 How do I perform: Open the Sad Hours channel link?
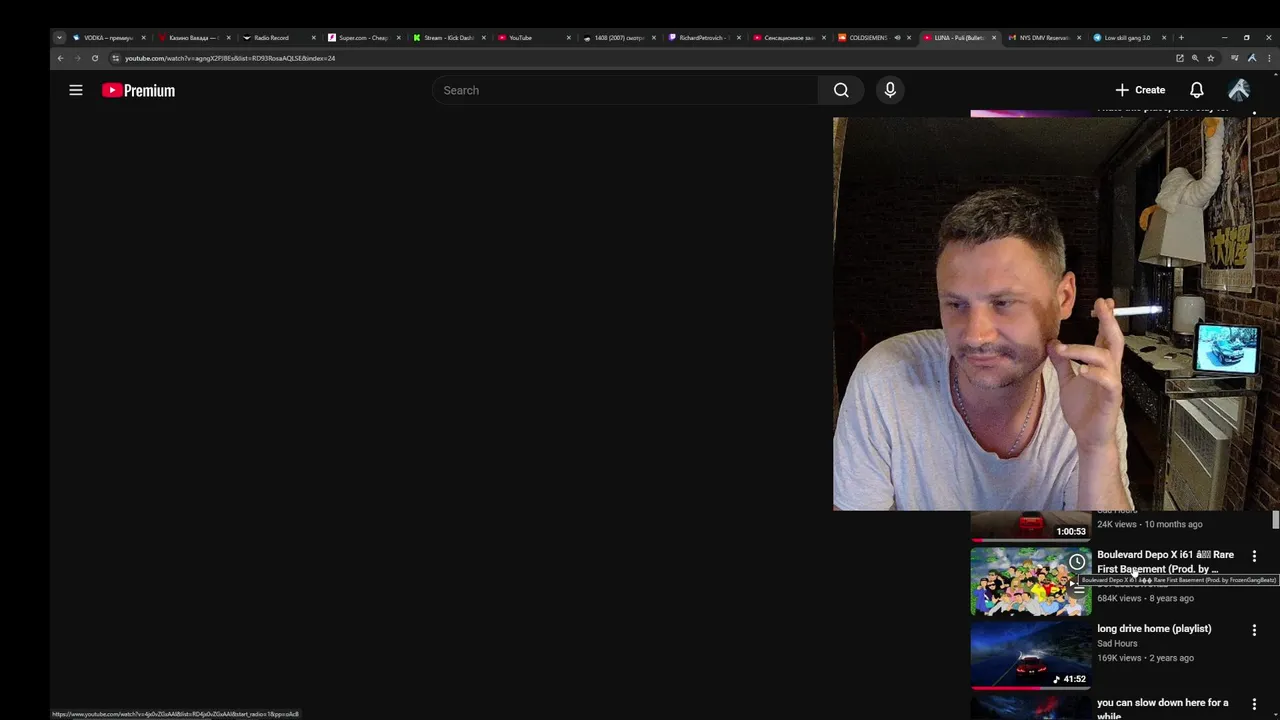[x=1117, y=644]
